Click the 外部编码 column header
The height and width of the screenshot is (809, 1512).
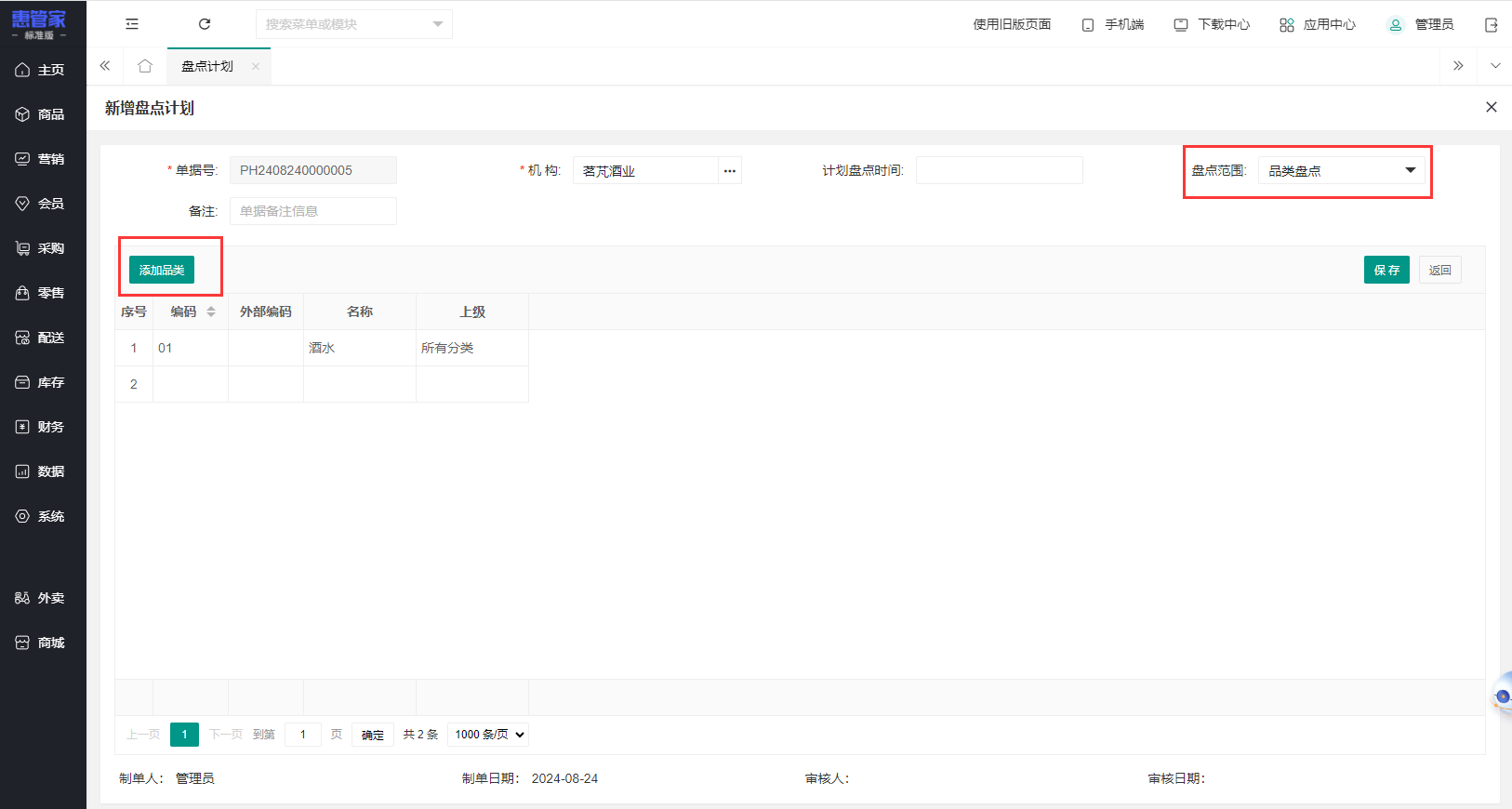(x=266, y=312)
